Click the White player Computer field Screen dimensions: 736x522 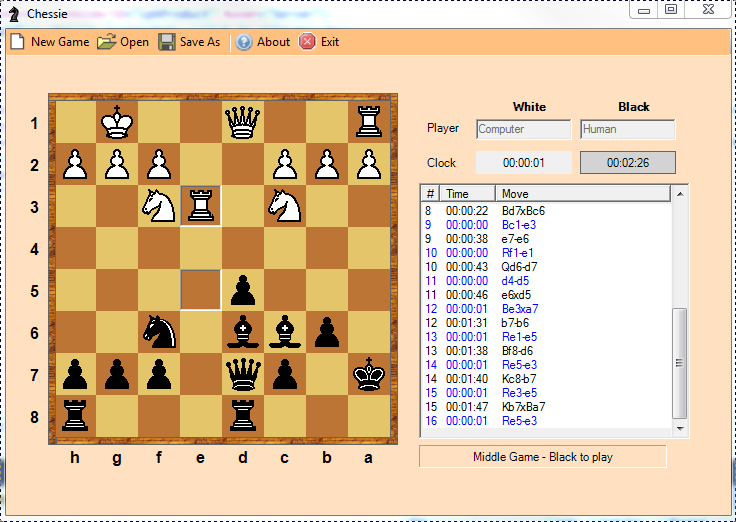pyautogui.click(x=524, y=129)
